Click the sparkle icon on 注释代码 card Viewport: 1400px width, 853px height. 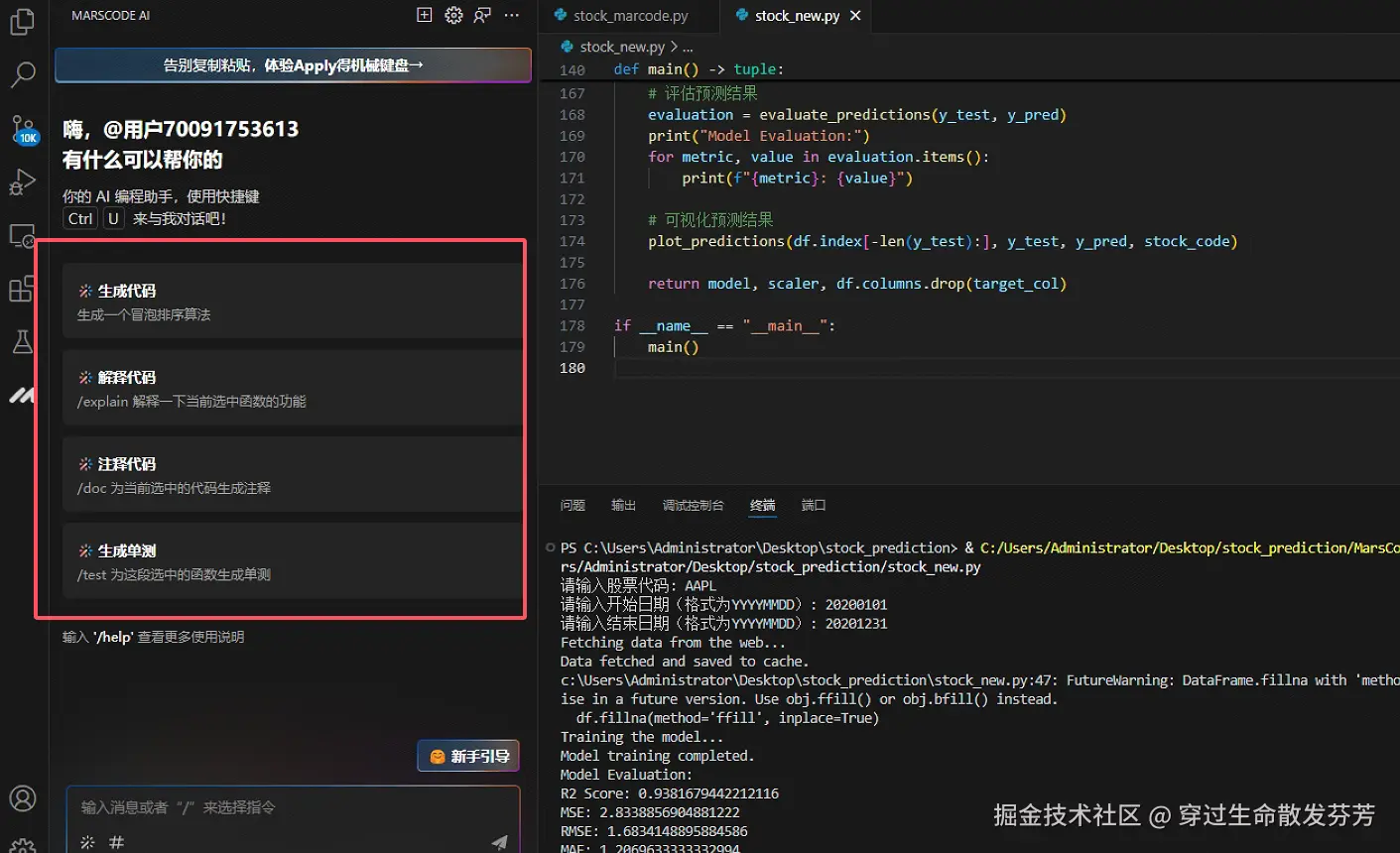tap(85, 463)
